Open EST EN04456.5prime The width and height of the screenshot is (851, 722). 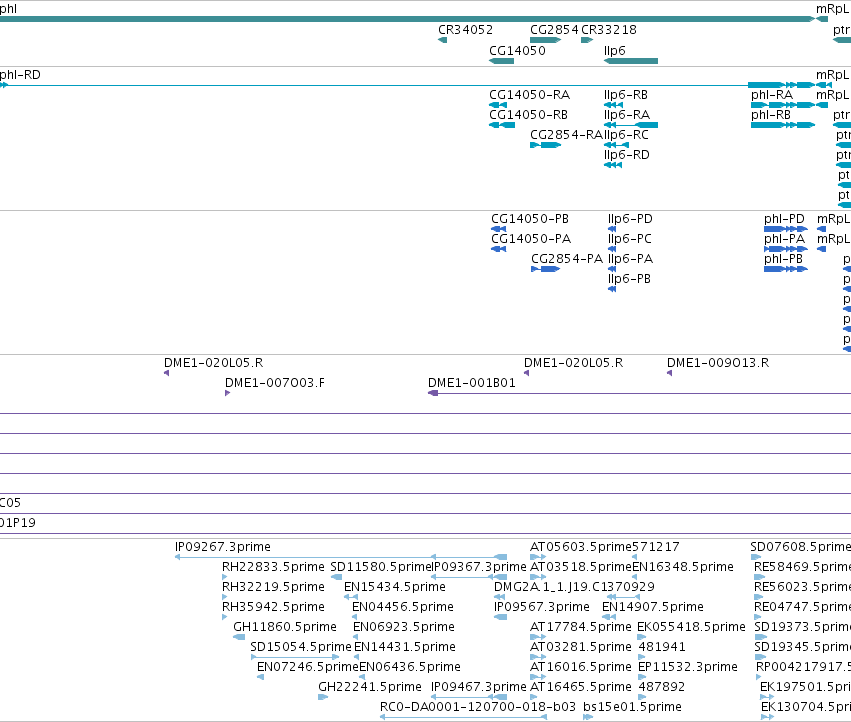(355, 617)
